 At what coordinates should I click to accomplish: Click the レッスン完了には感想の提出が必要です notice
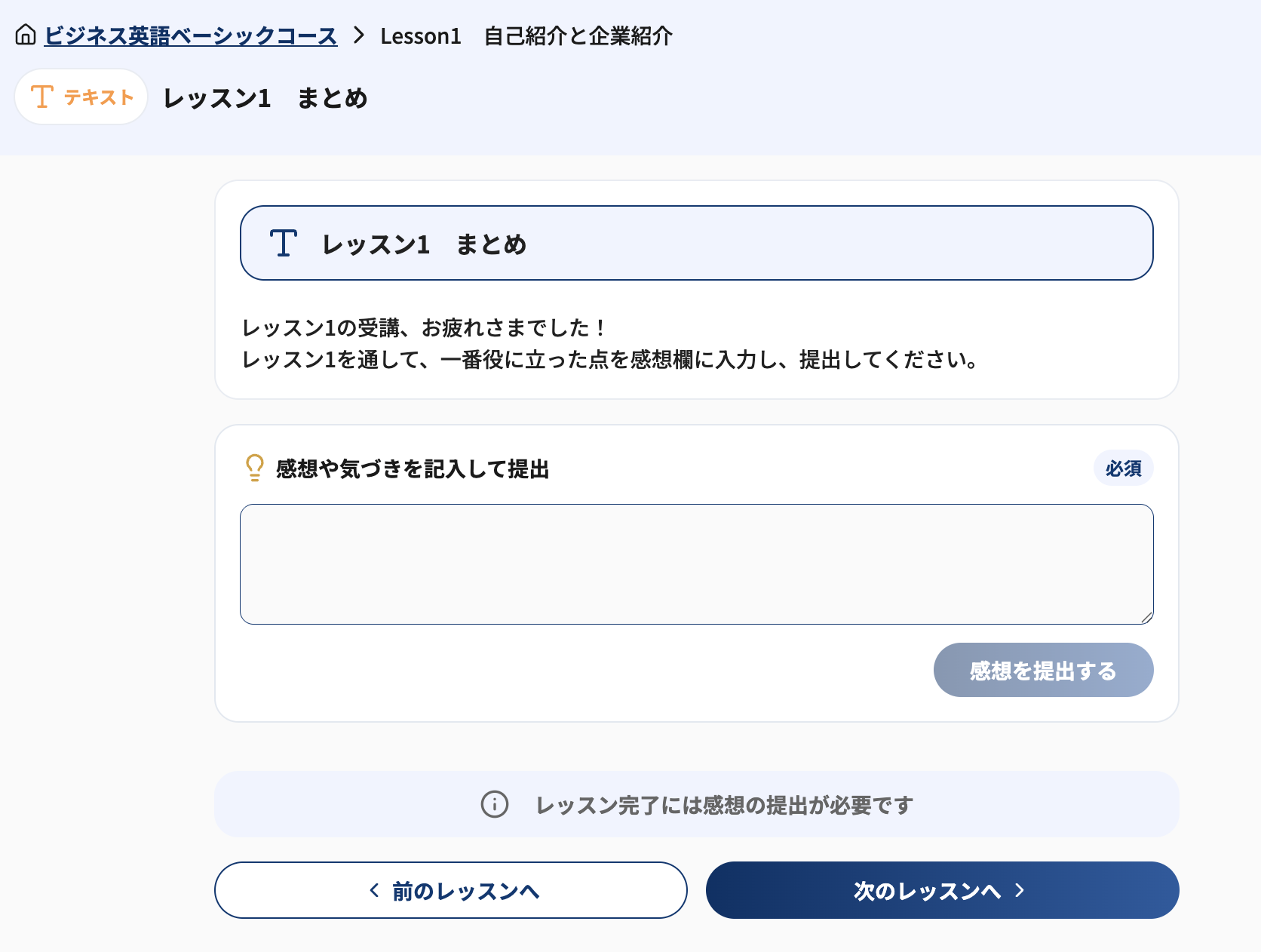(697, 804)
